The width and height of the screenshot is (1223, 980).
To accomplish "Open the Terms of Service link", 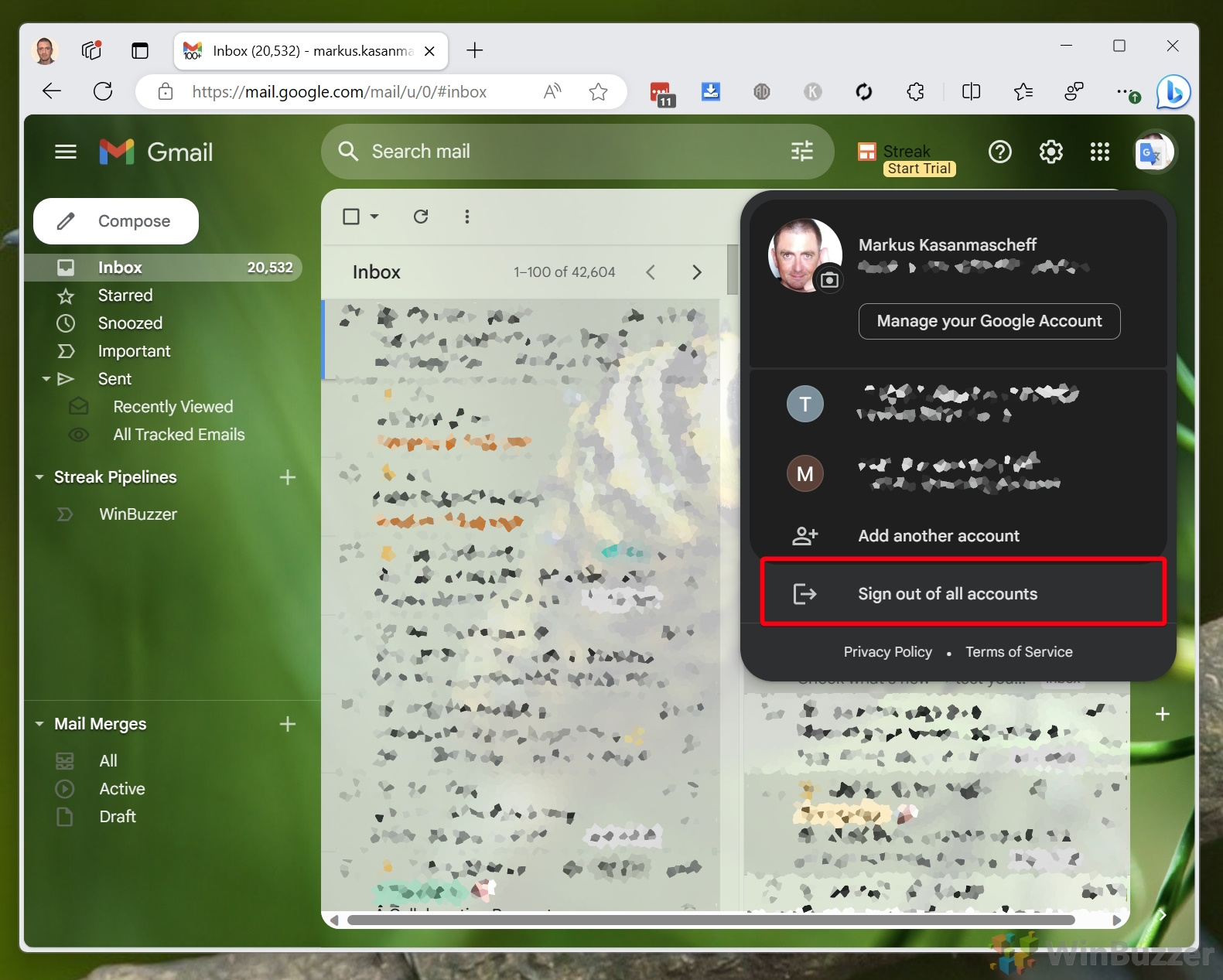I will click(1019, 652).
